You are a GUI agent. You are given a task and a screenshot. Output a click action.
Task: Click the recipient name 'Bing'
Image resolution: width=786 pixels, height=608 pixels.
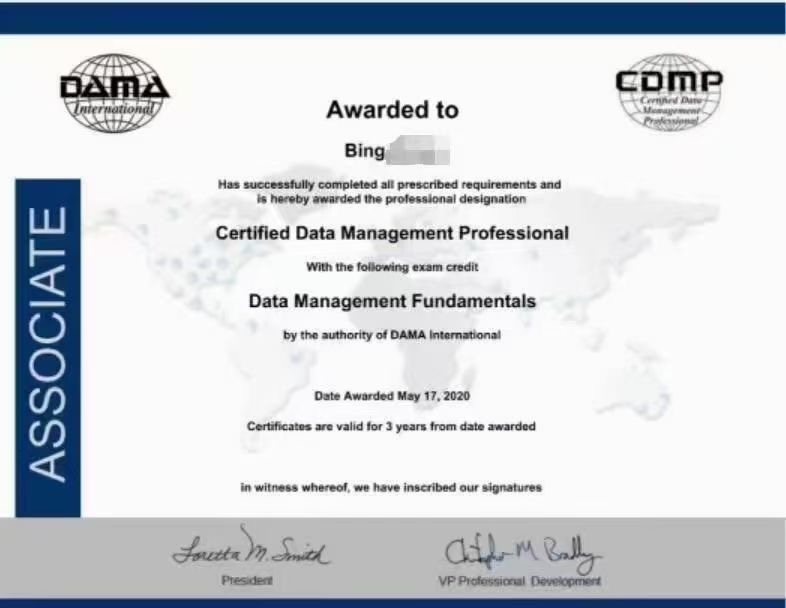coord(364,150)
